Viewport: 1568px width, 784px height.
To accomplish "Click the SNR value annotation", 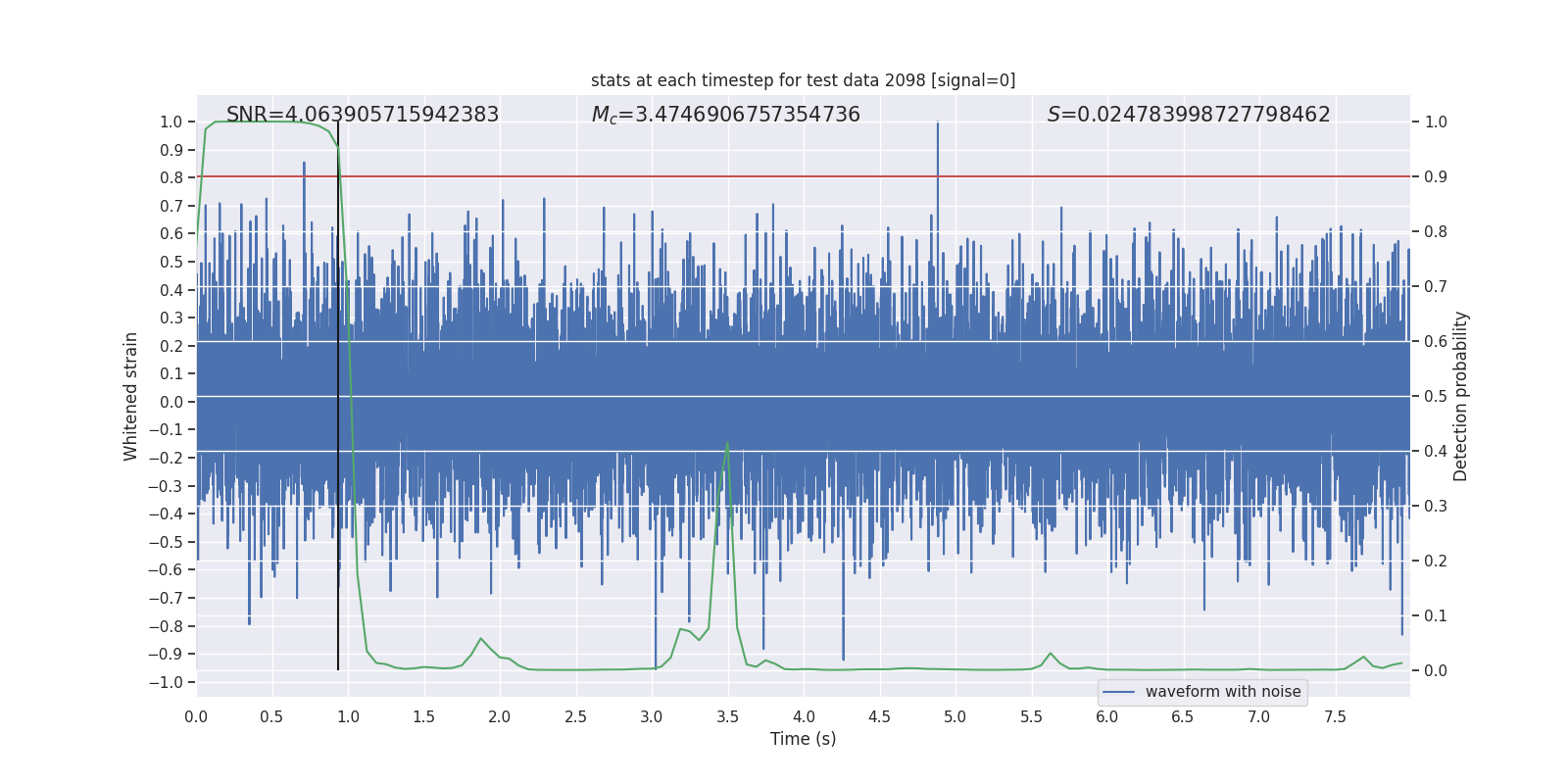I will (363, 115).
